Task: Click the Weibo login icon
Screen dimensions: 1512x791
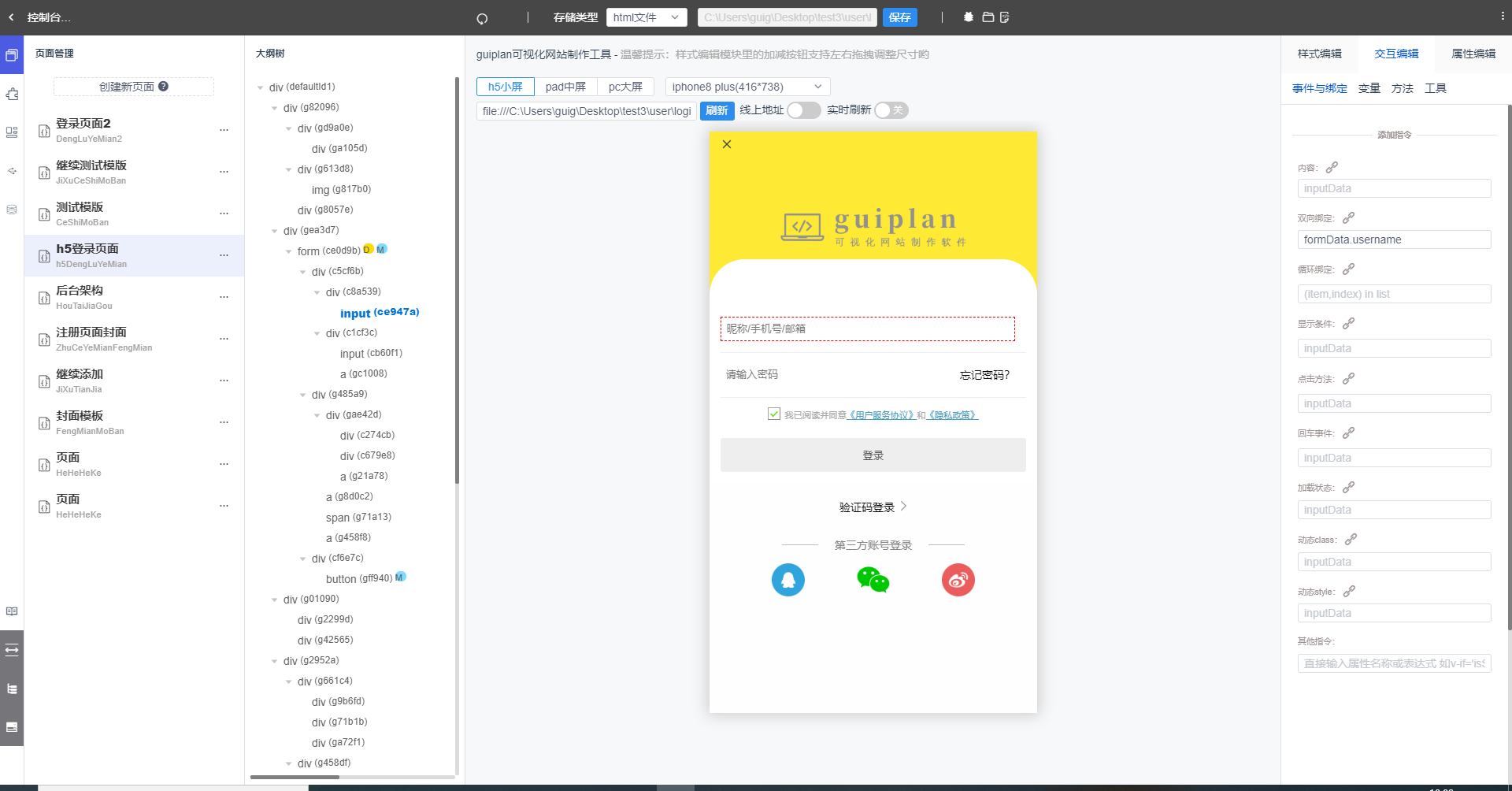Action: [x=958, y=580]
